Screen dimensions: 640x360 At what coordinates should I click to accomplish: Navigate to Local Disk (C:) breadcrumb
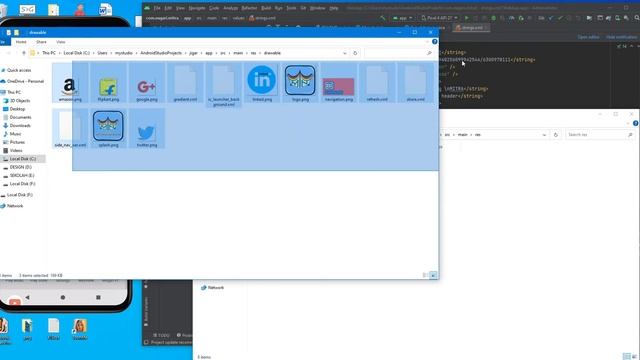click(x=76, y=53)
